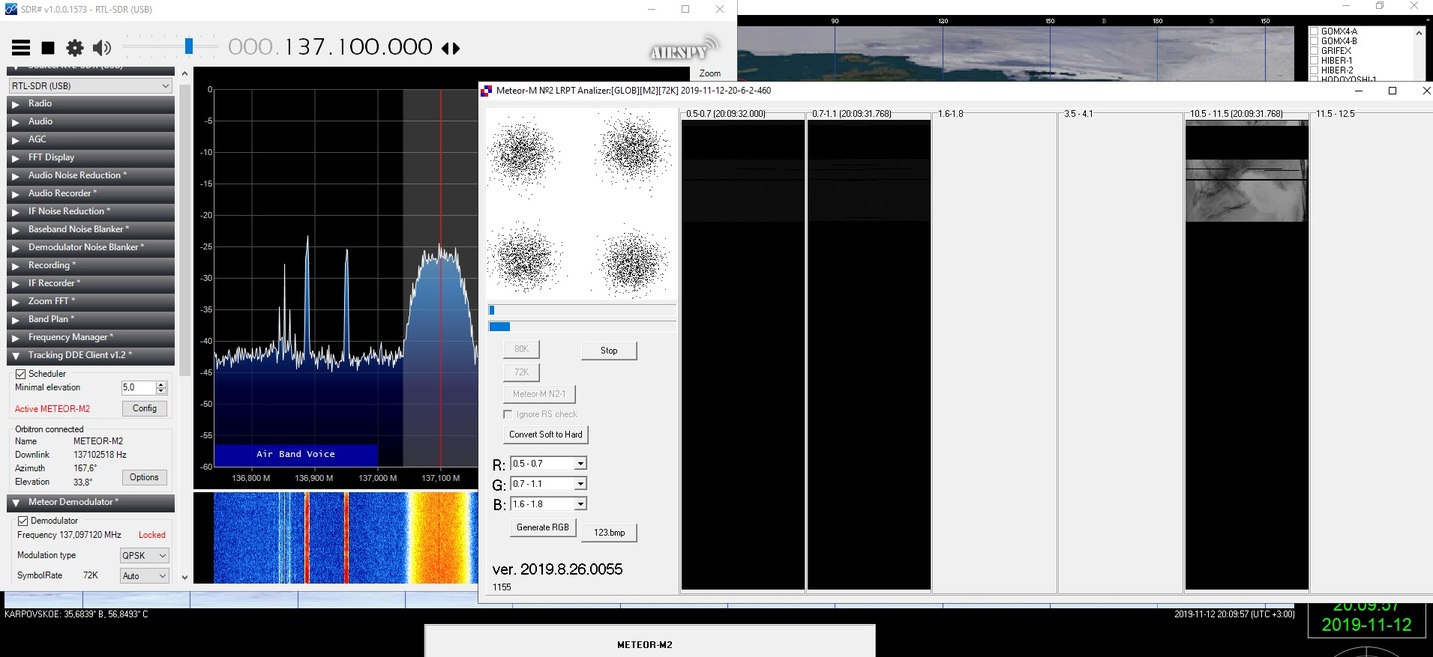Image resolution: width=1433 pixels, height=657 pixels.
Task: Expand the IF Recorder panel
Action: pyautogui.click(x=90, y=284)
